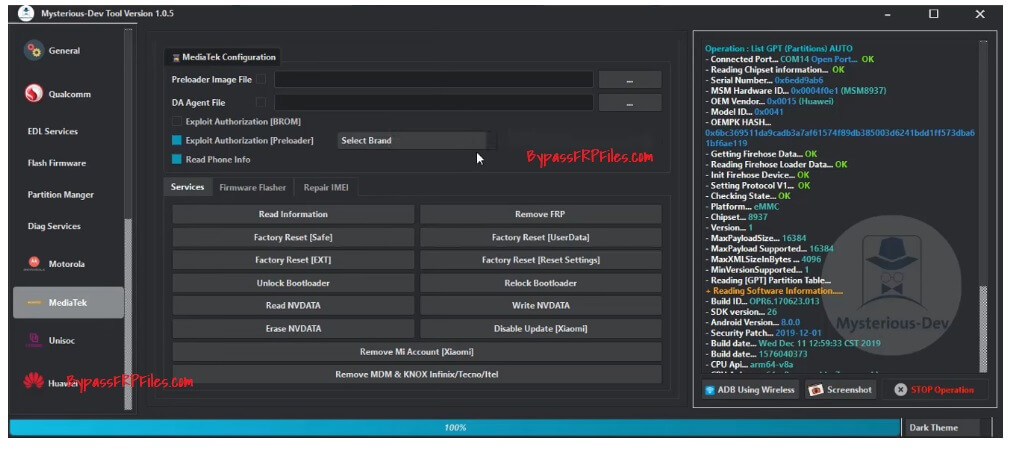Click the "Build ID... OPR6.170623.013" line
This screenshot has width=1016, height=449.
[763, 301]
